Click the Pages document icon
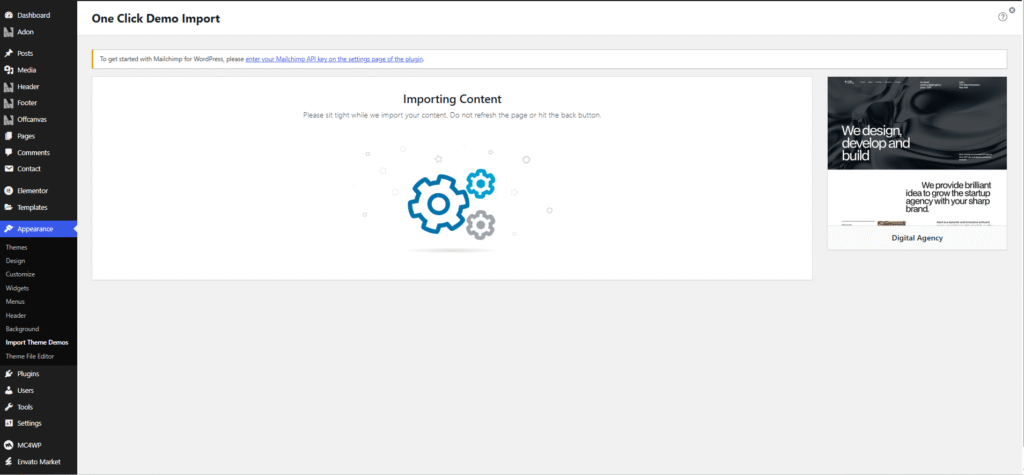This screenshot has height=475, width=1024. pyautogui.click(x=8, y=136)
